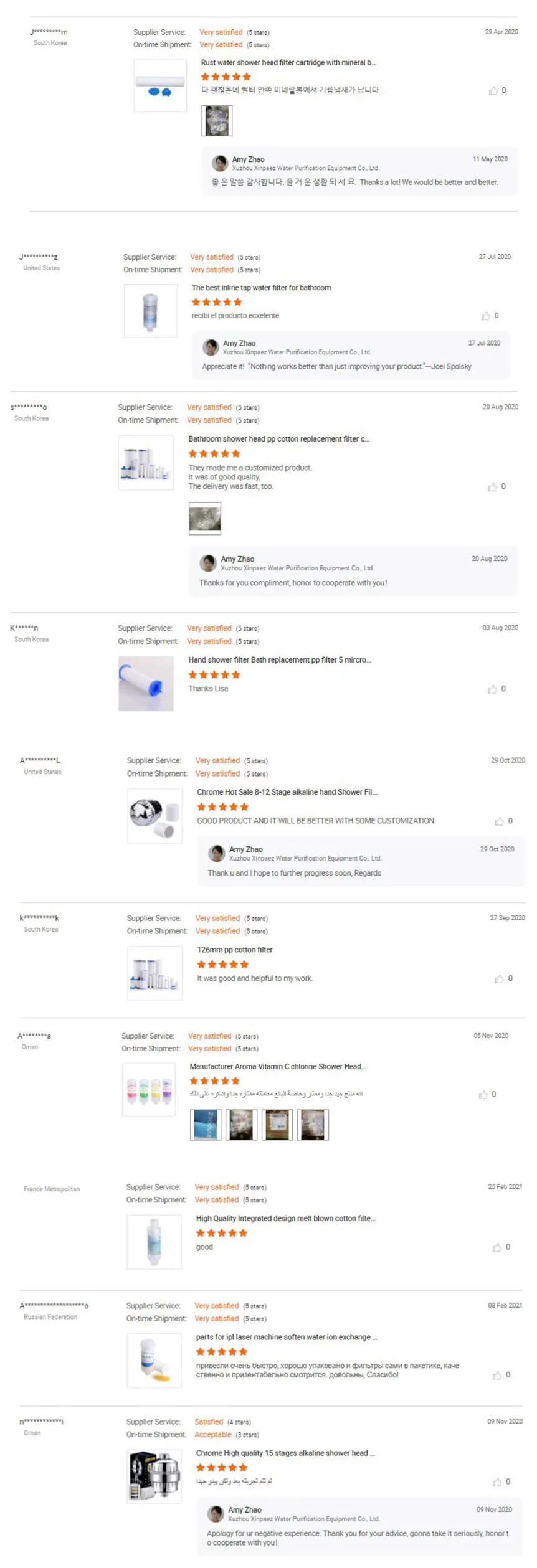Click the Vitamin C shower head product image
537x1568 pixels.
point(149,1090)
